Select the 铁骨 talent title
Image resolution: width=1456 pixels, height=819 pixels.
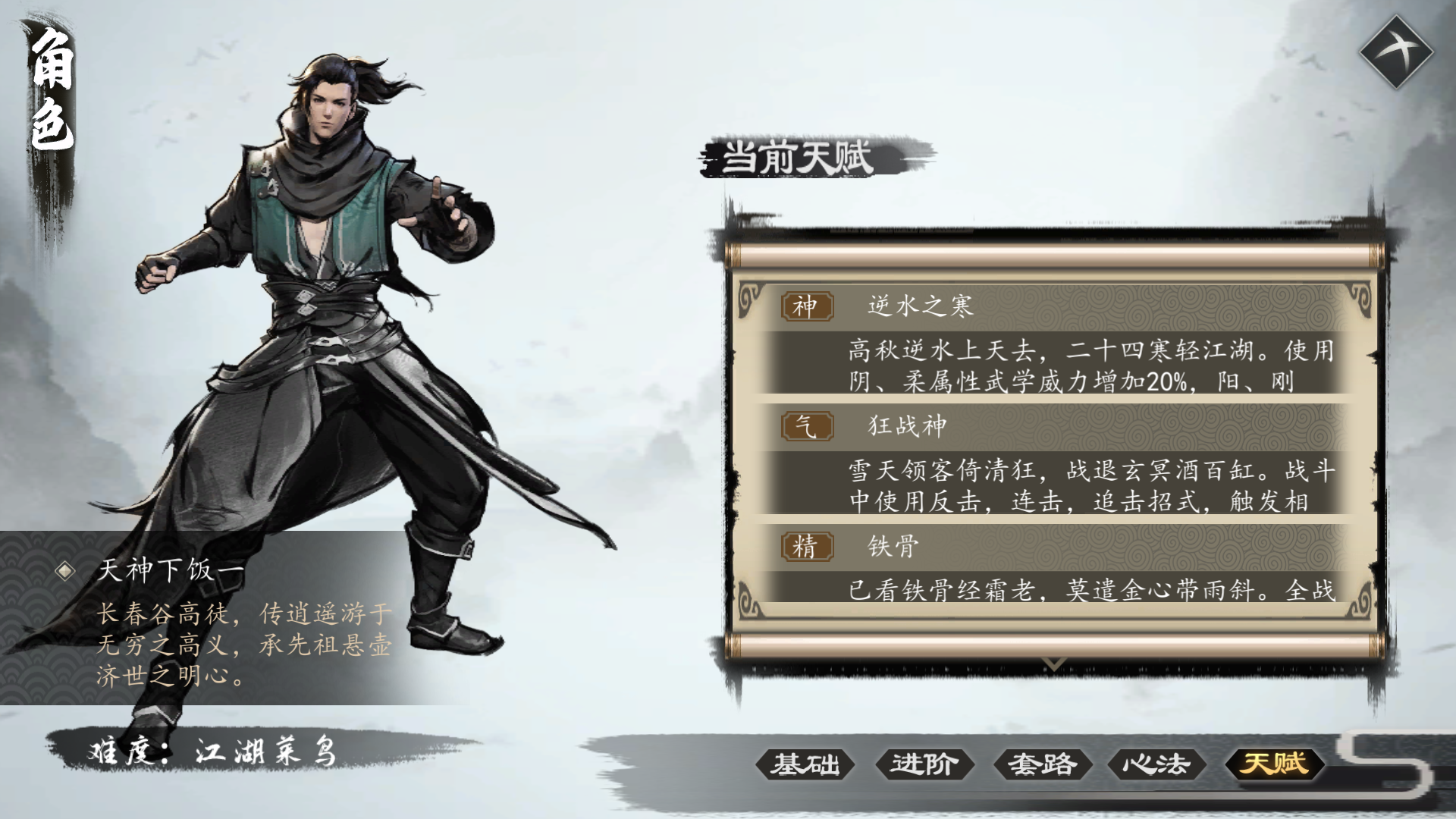click(893, 546)
